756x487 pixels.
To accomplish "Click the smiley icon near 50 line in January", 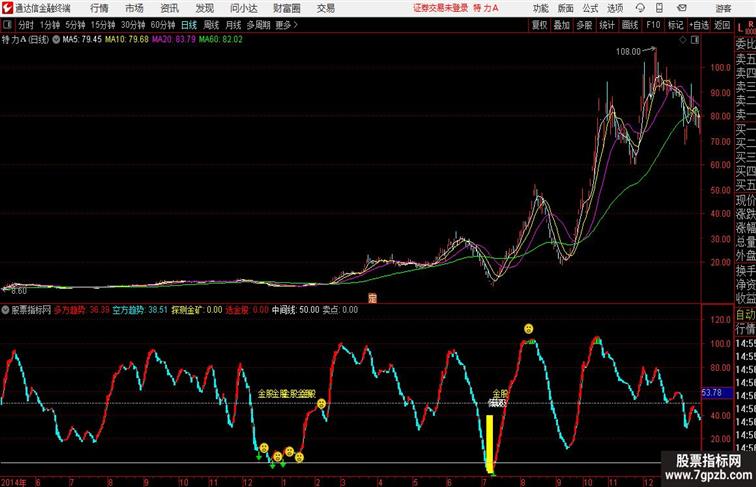I will pyautogui.click(x=321, y=404).
